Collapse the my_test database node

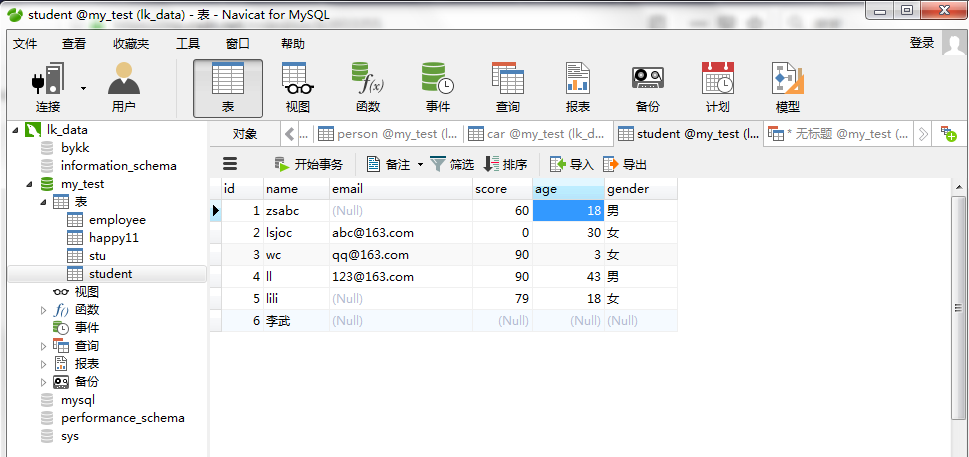29,184
